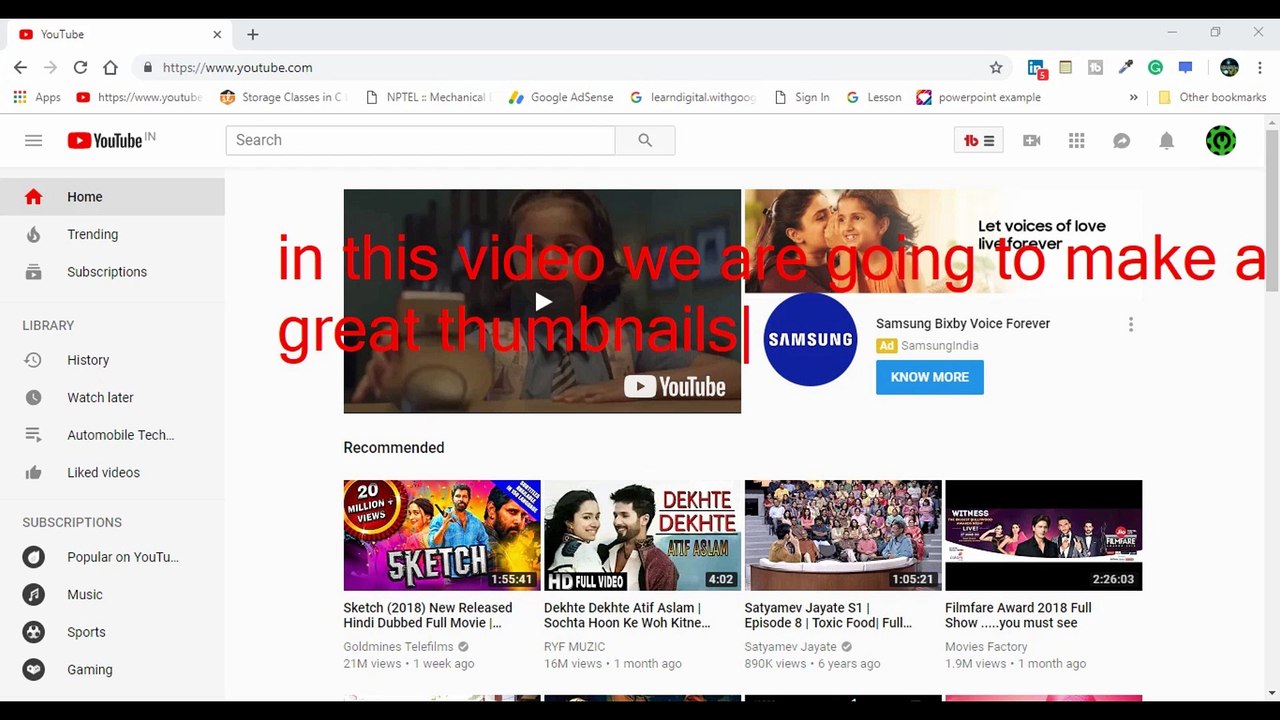Open the Dekhte Dekhte thumbnail
Screen dimensions: 1280x720
tap(642, 535)
